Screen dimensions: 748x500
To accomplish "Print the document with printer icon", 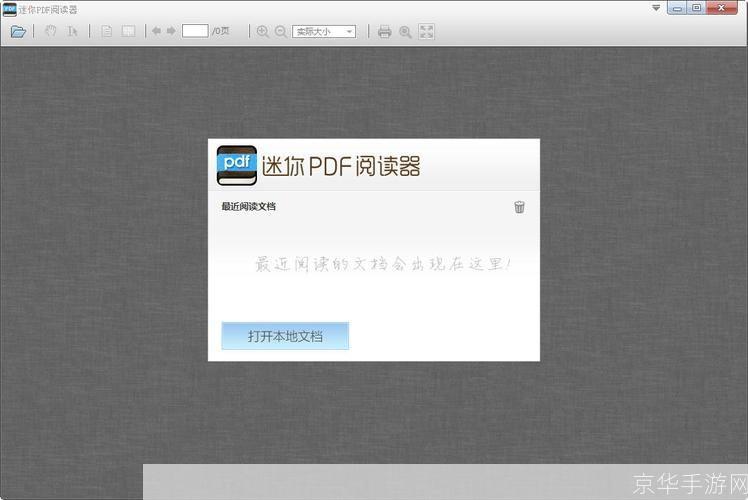I will 384,32.
